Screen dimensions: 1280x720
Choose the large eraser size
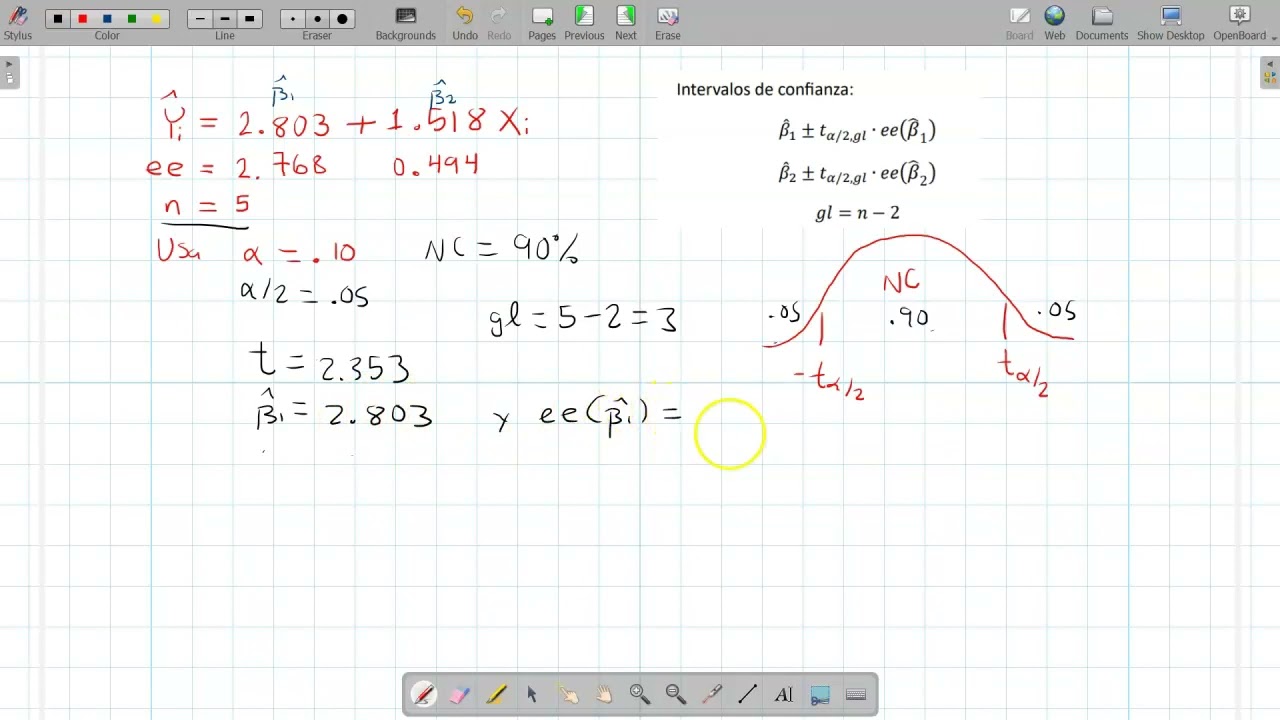pyautogui.click(x=342, y=19)
